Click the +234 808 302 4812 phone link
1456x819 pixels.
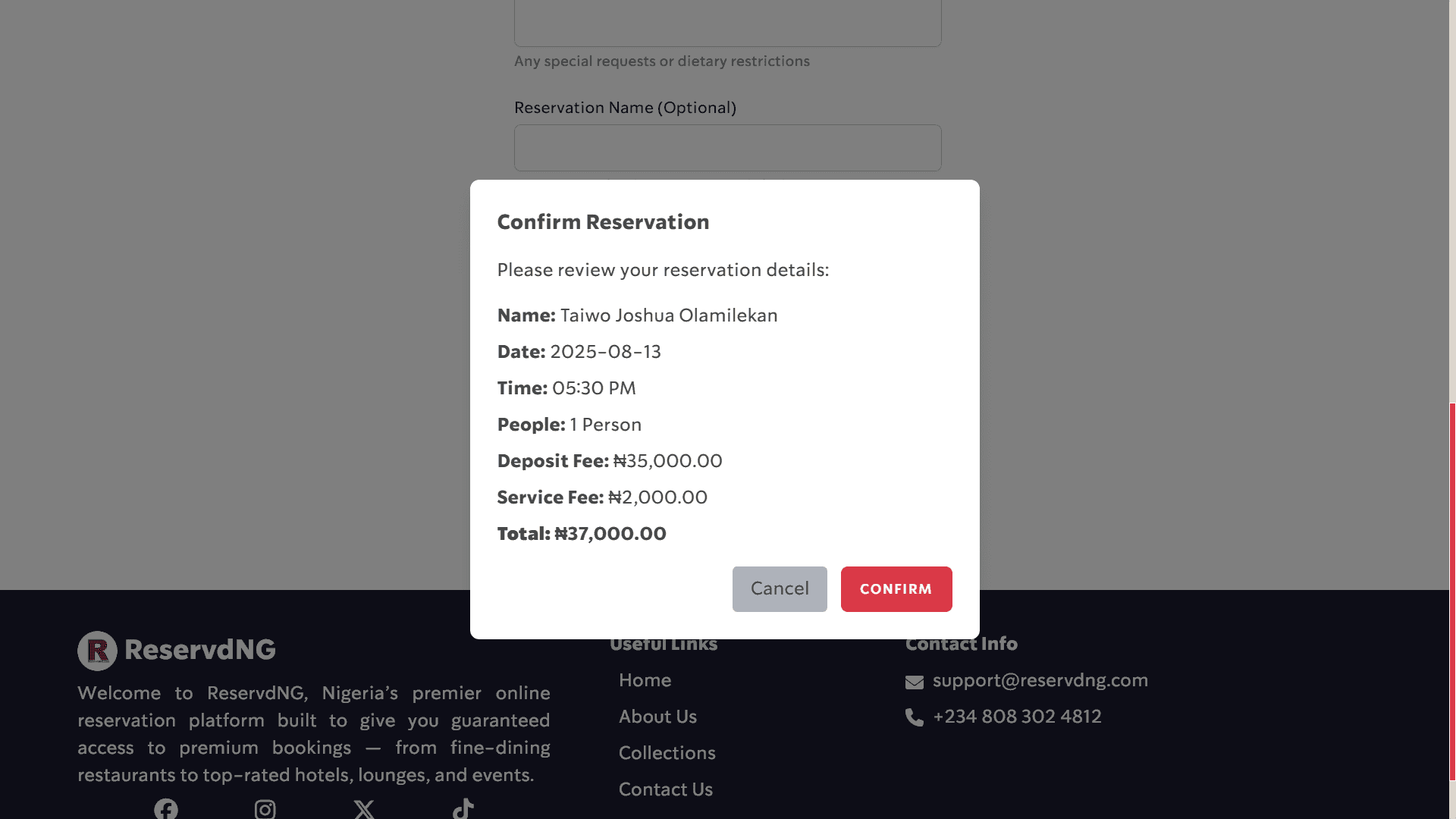1017,717
